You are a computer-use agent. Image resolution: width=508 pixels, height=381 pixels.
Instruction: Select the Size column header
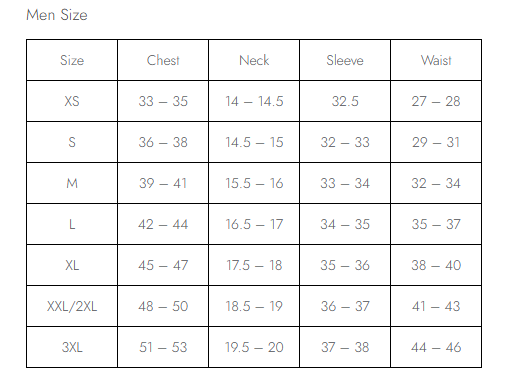click(72, 60)
